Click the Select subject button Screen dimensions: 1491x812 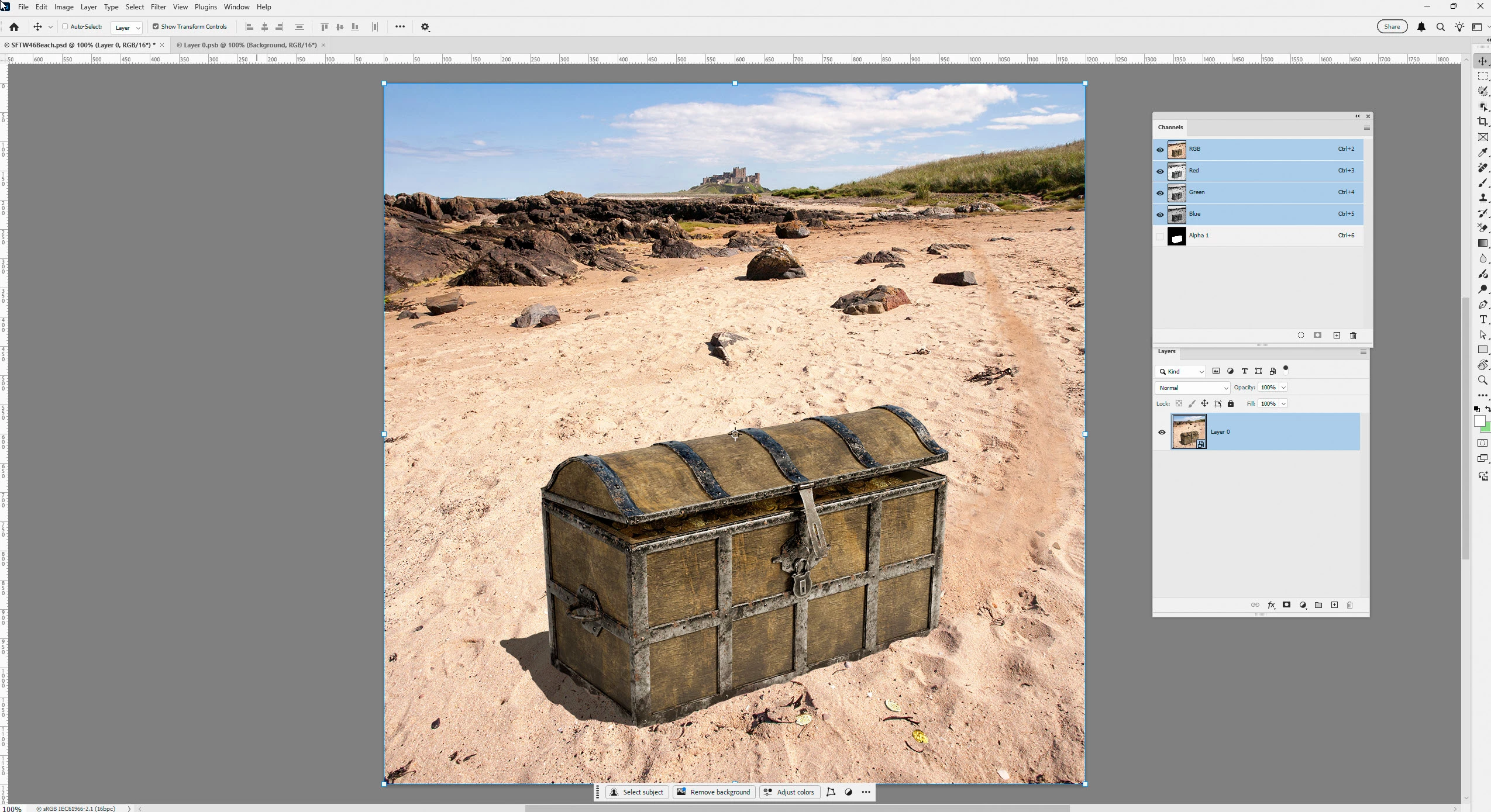click(636, 792)
